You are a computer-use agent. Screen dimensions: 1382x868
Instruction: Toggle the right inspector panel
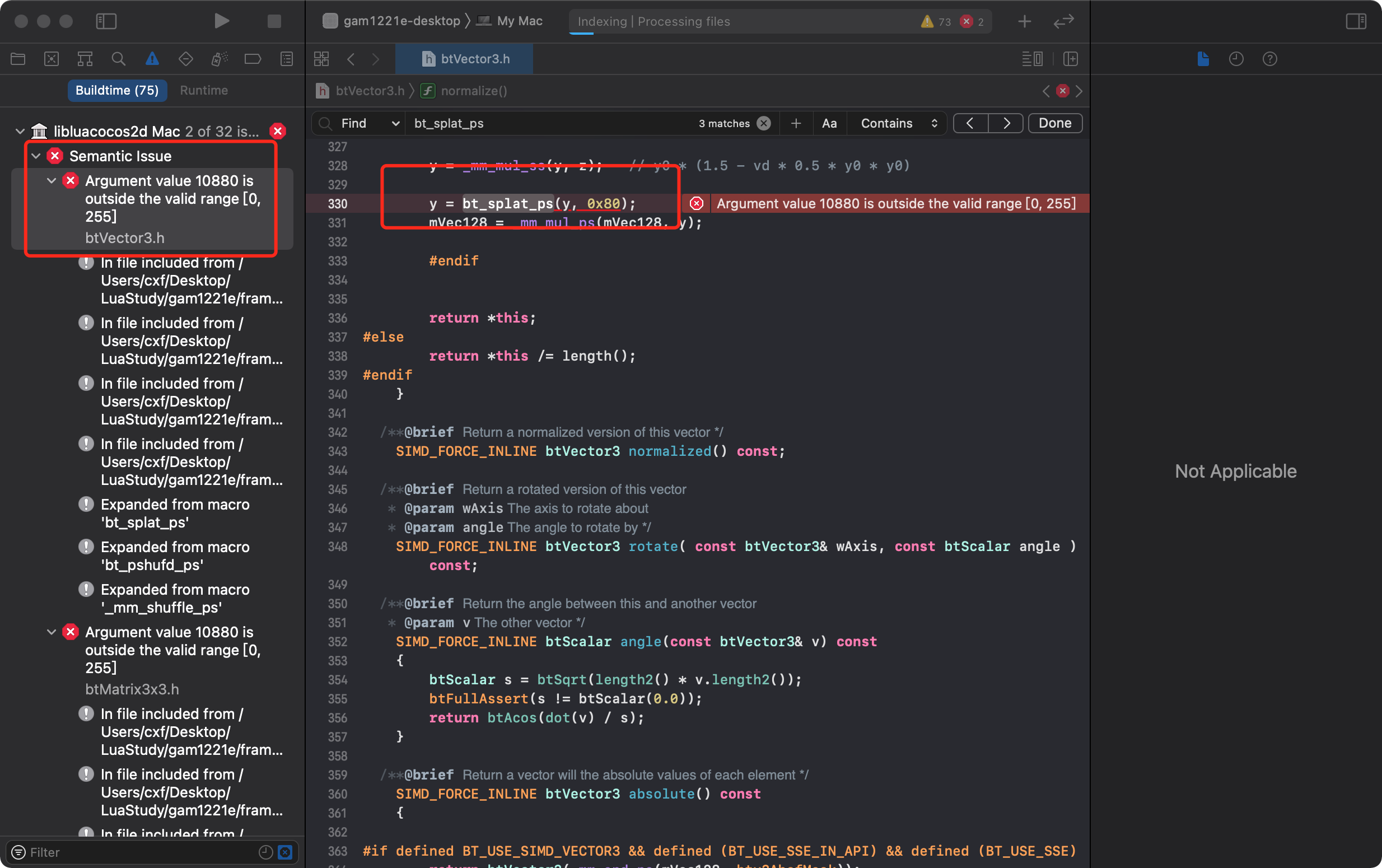pos(1356,21)
